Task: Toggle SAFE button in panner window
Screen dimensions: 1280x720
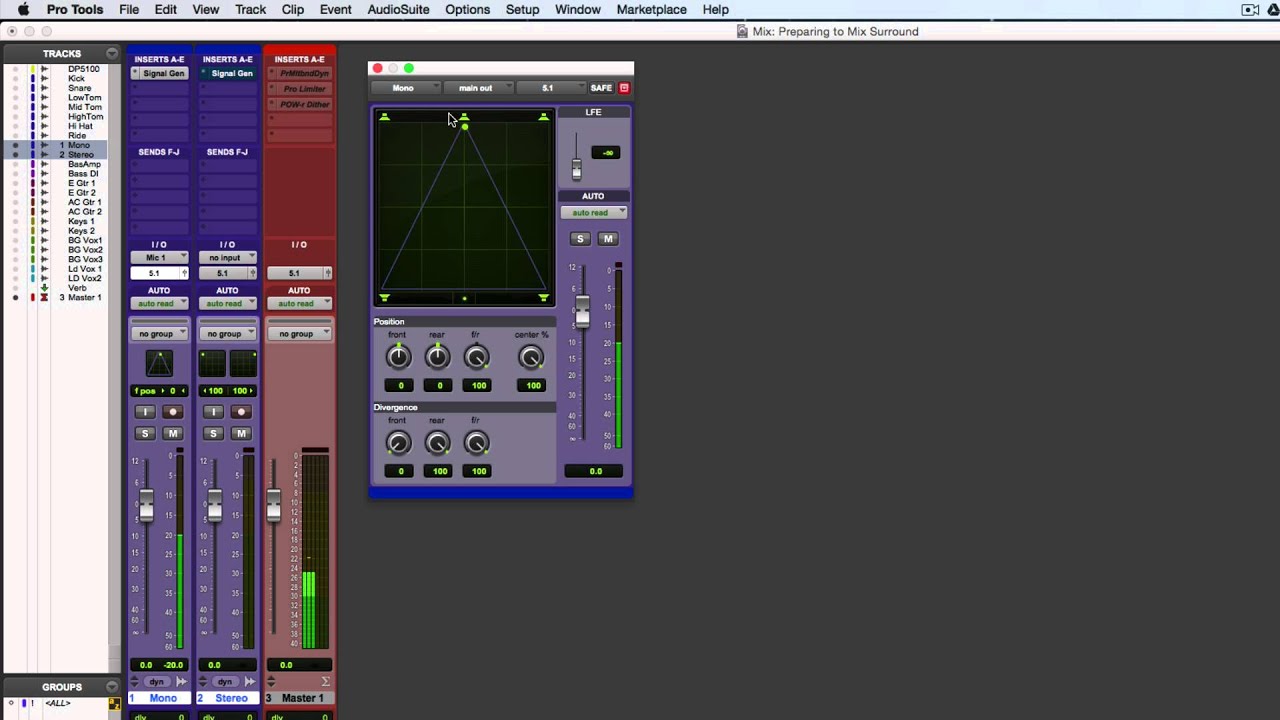Action: 601,88
